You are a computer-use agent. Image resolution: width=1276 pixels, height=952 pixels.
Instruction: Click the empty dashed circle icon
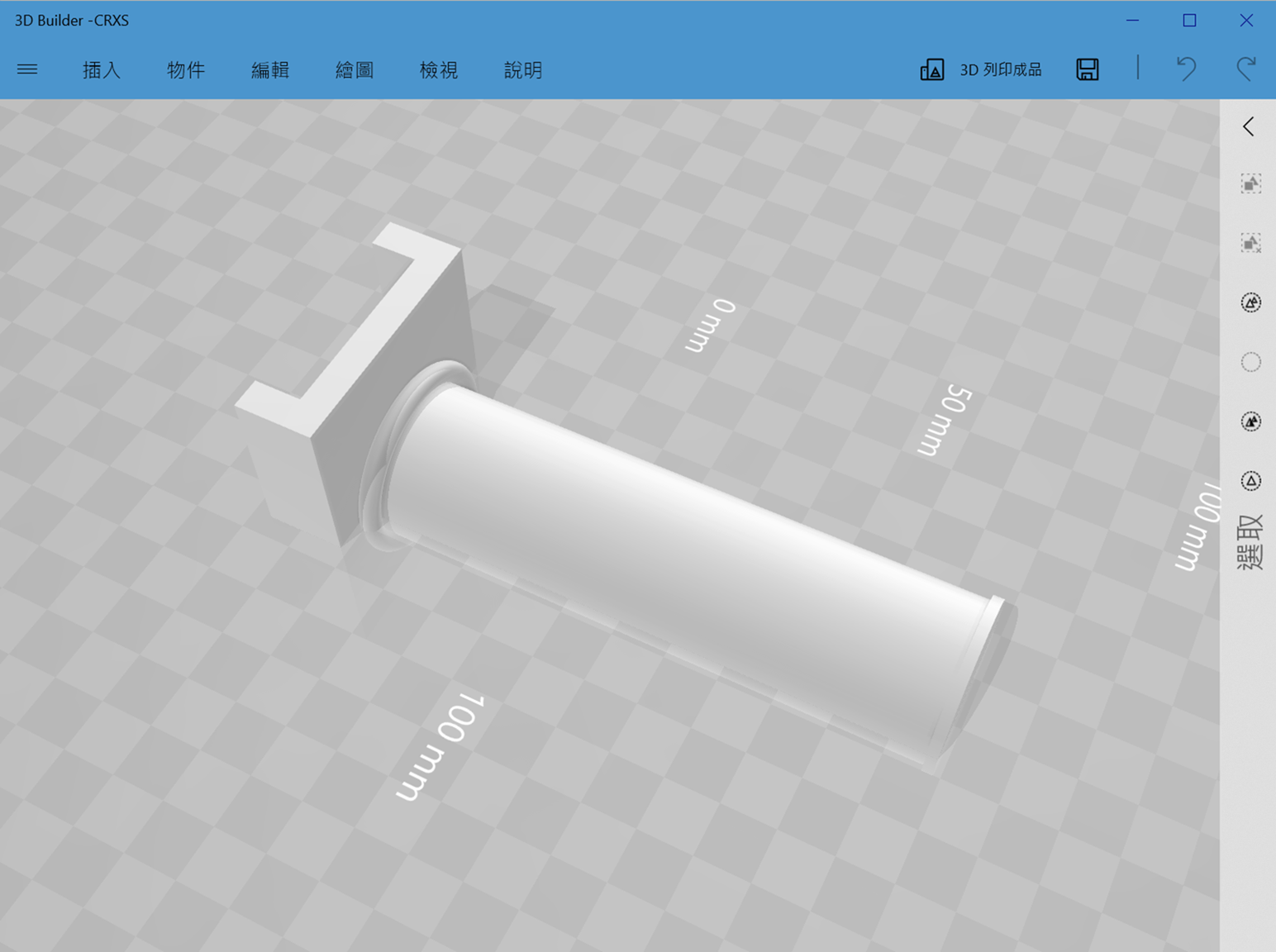(x=1250, y=362)
